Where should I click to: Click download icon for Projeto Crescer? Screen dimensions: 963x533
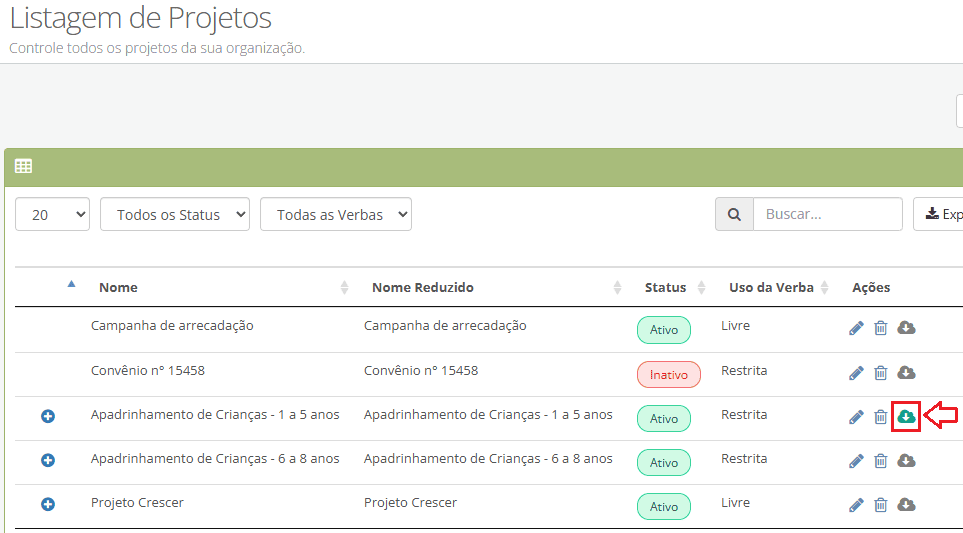tap(906, 505)
